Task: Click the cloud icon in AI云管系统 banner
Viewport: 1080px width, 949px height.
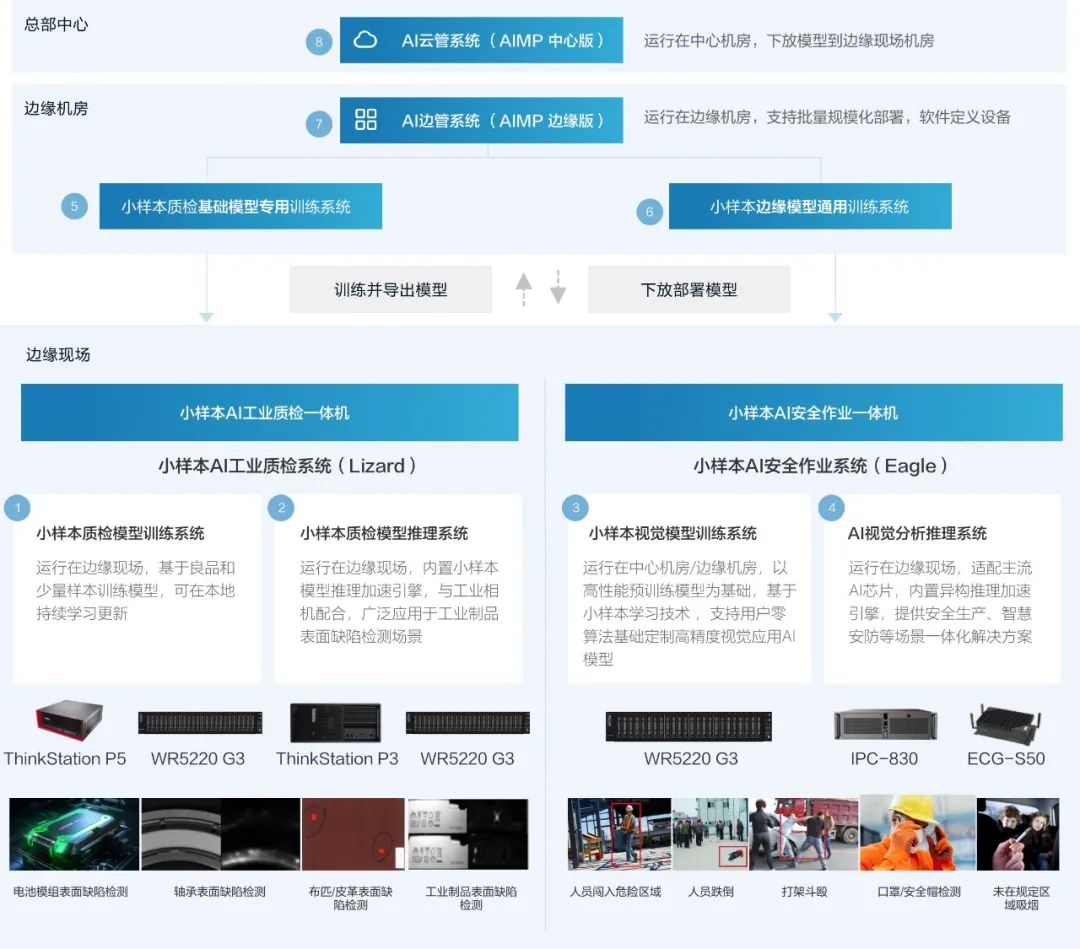Action: [x=365, y=40]
